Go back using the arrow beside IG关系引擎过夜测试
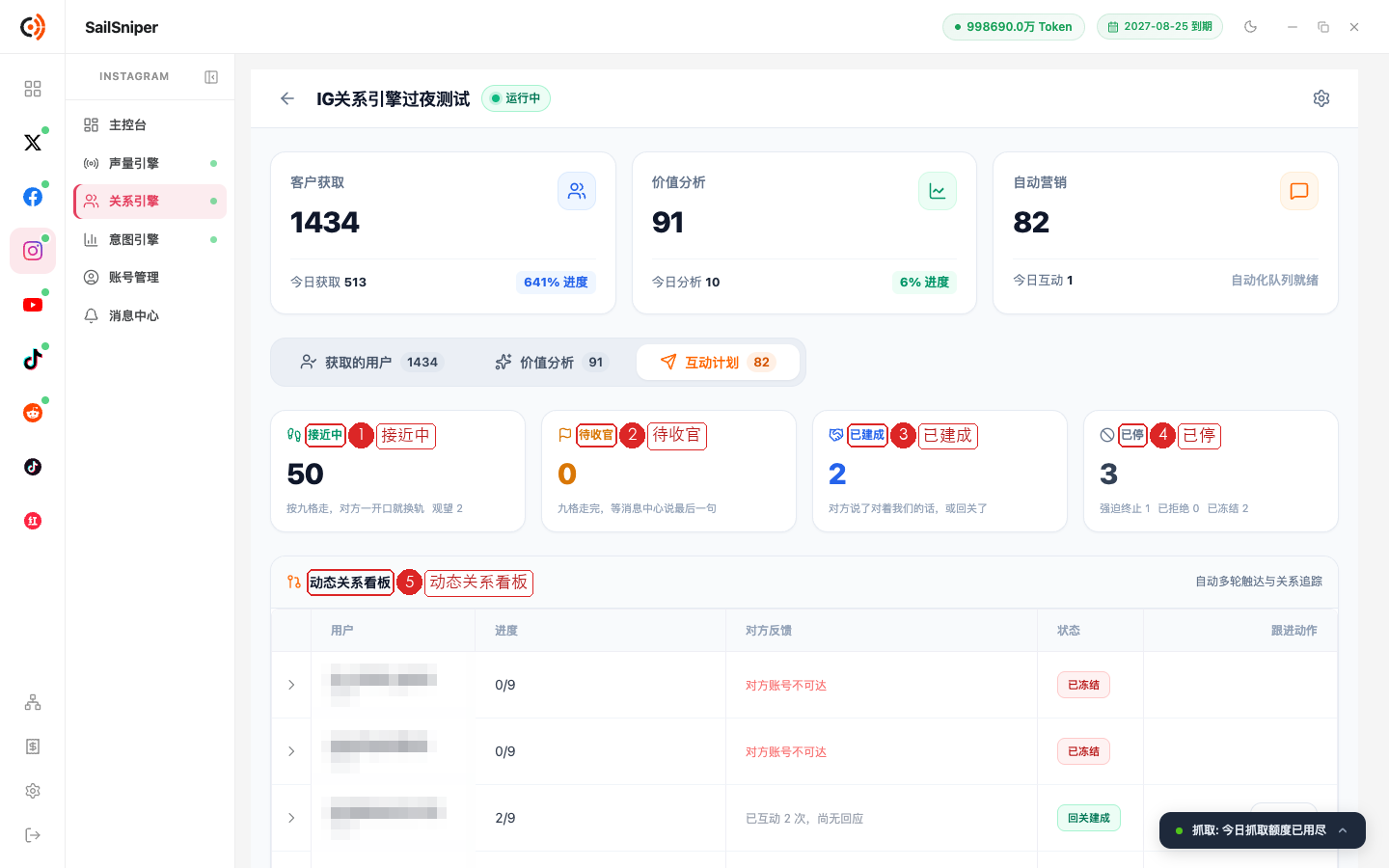Image resolution: width=1389 pixels, height=868 pixels. point(287,98)
